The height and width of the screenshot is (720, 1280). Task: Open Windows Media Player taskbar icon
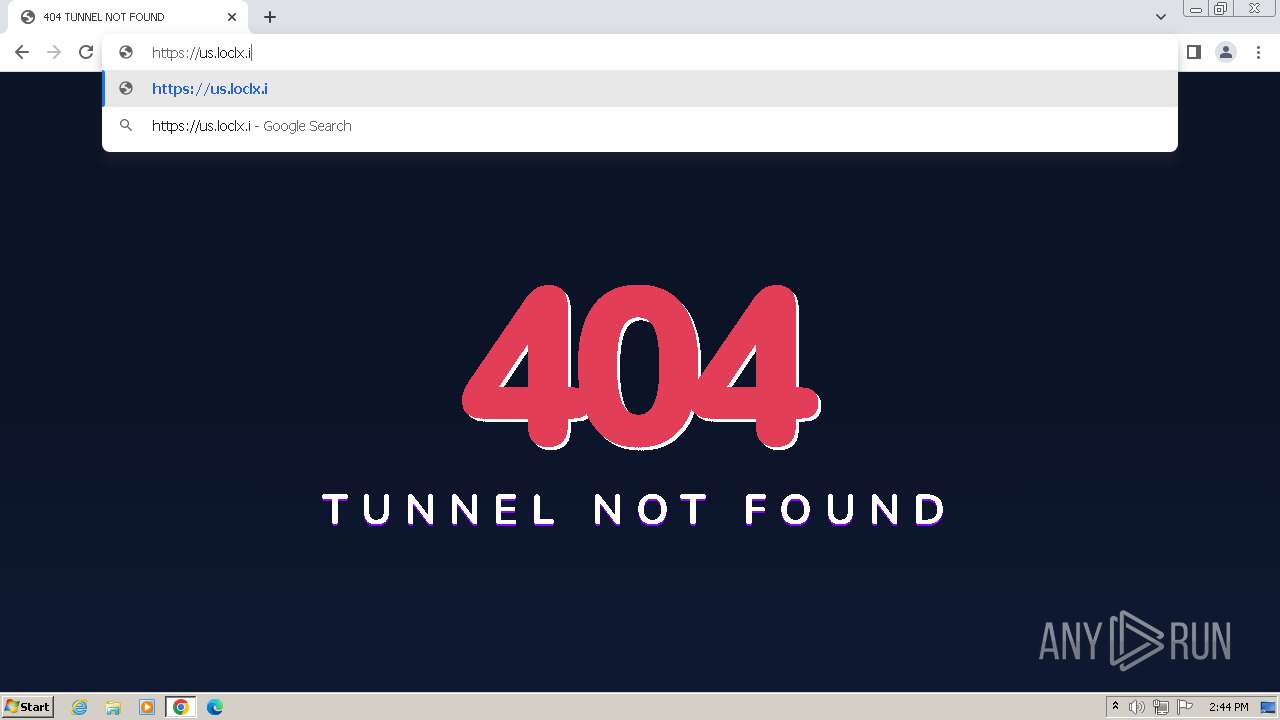tap(147, 707)
